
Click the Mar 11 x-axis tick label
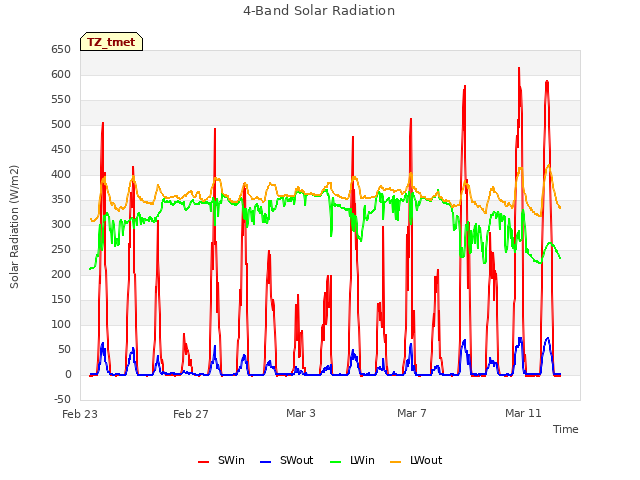[523, 413]
